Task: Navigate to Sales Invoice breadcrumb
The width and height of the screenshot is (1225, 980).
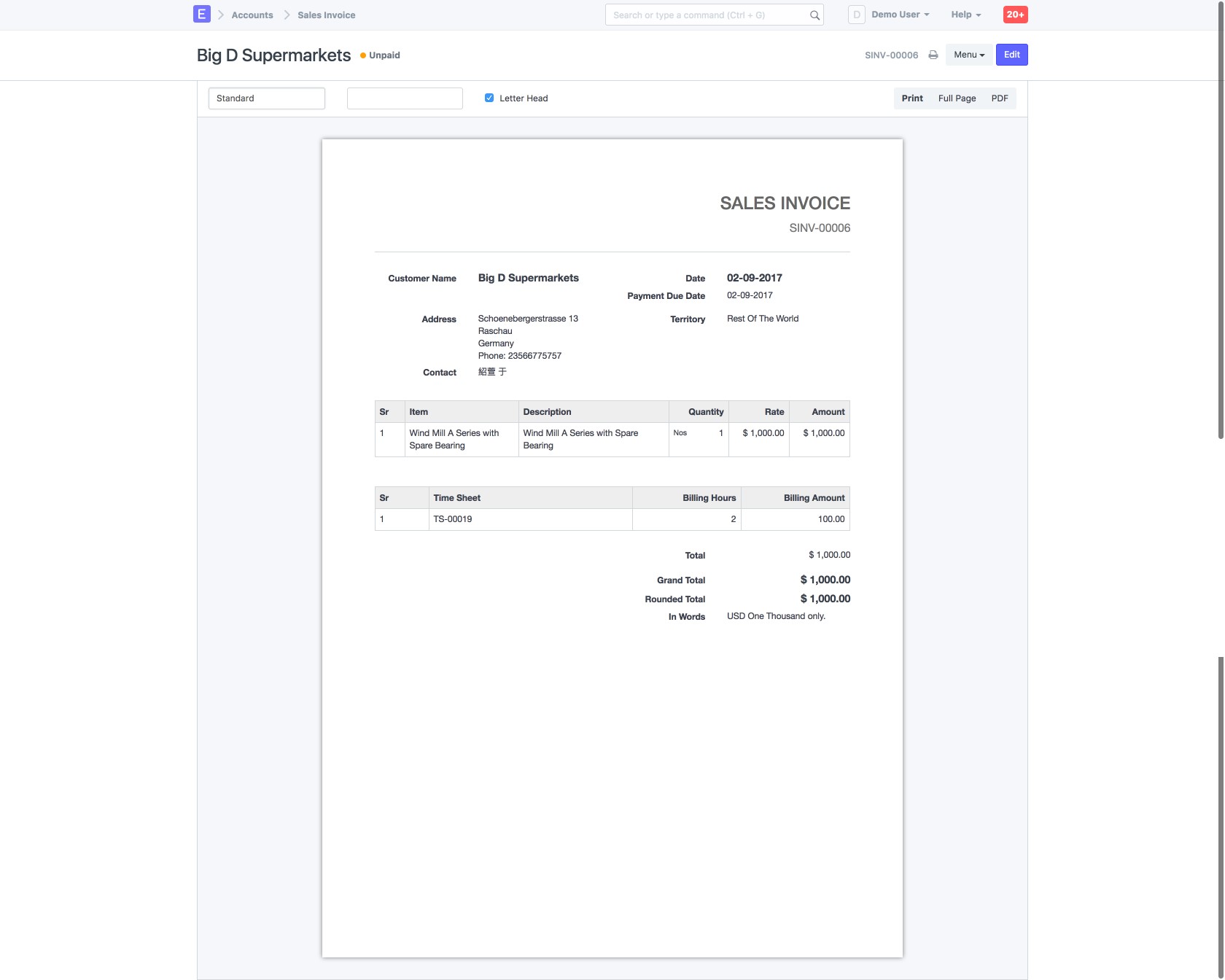Action: tap(326, 15)
